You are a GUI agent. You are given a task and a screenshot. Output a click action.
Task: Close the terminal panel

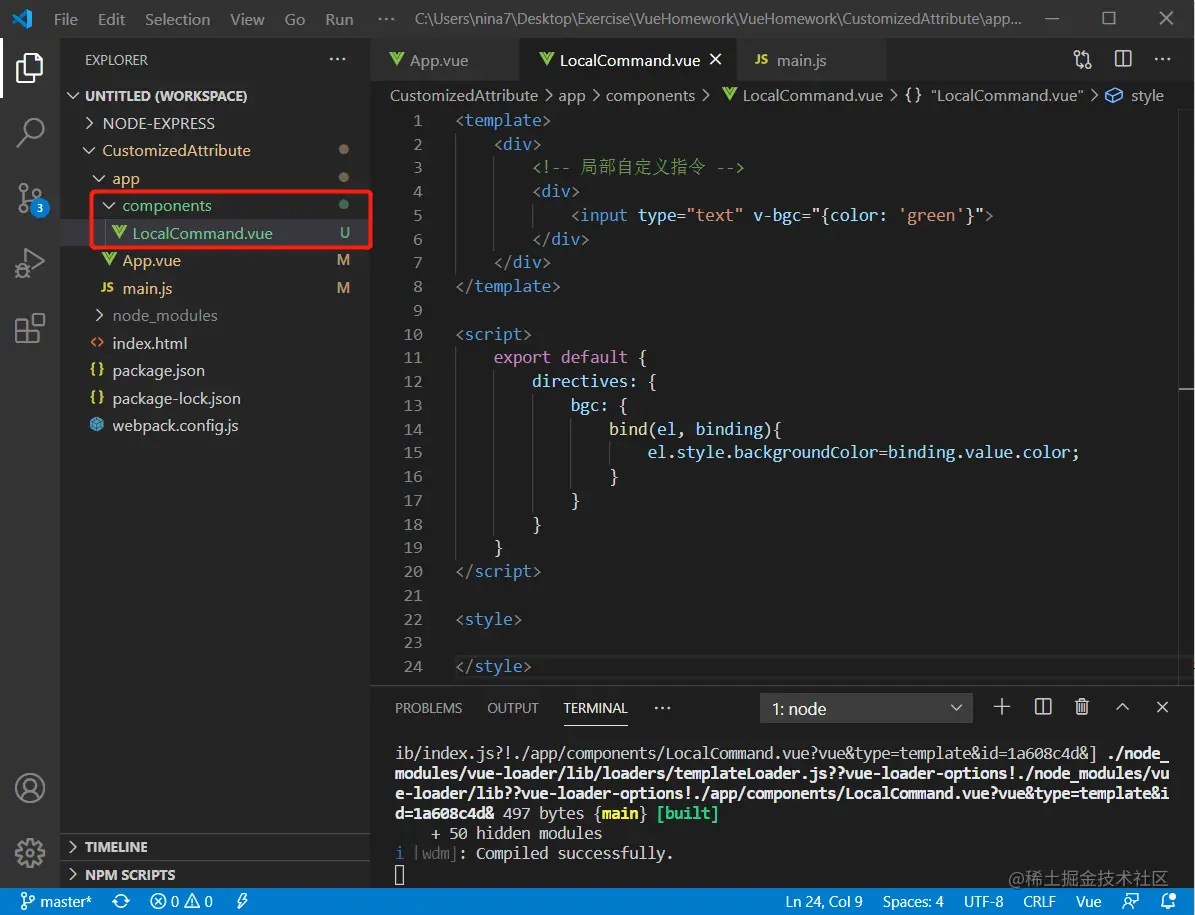pyautogui.click(x=1162, y=708)
